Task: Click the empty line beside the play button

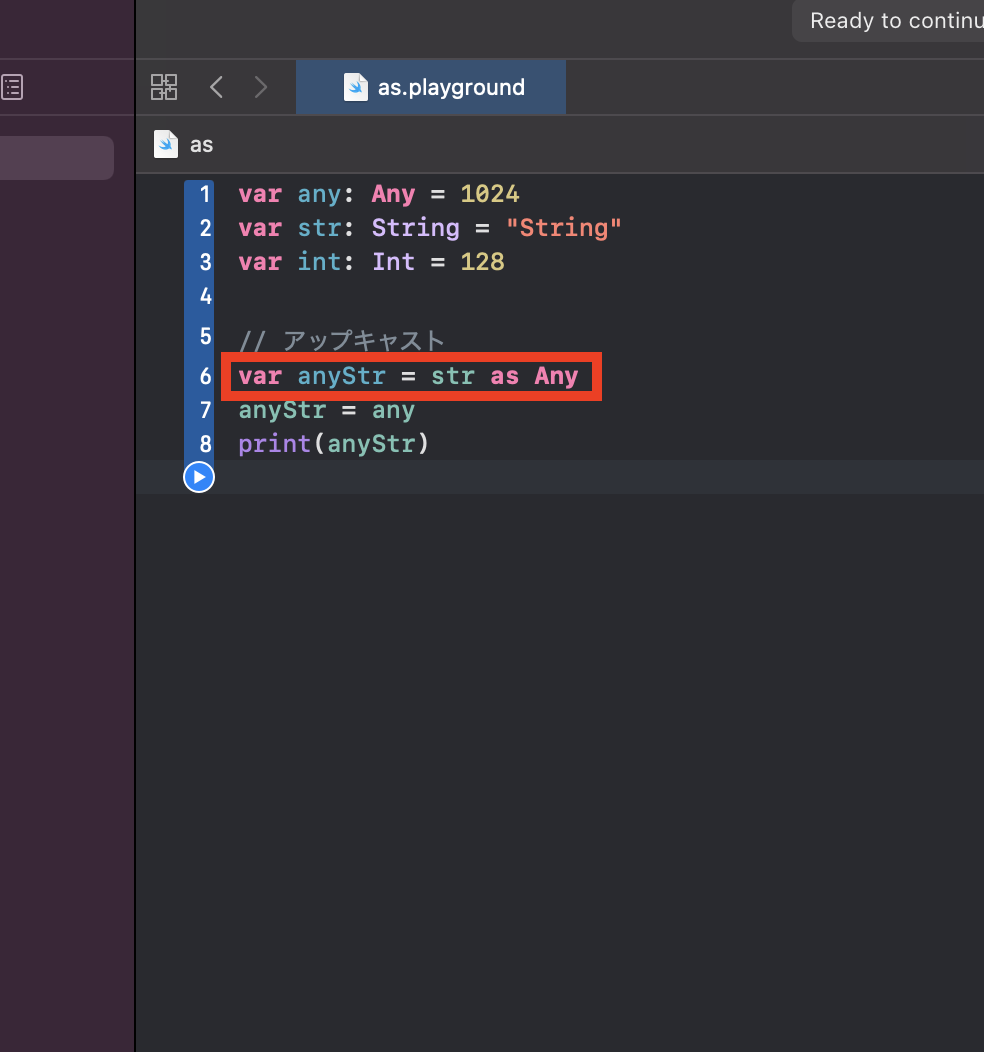Action: click(x=599, y=477)
